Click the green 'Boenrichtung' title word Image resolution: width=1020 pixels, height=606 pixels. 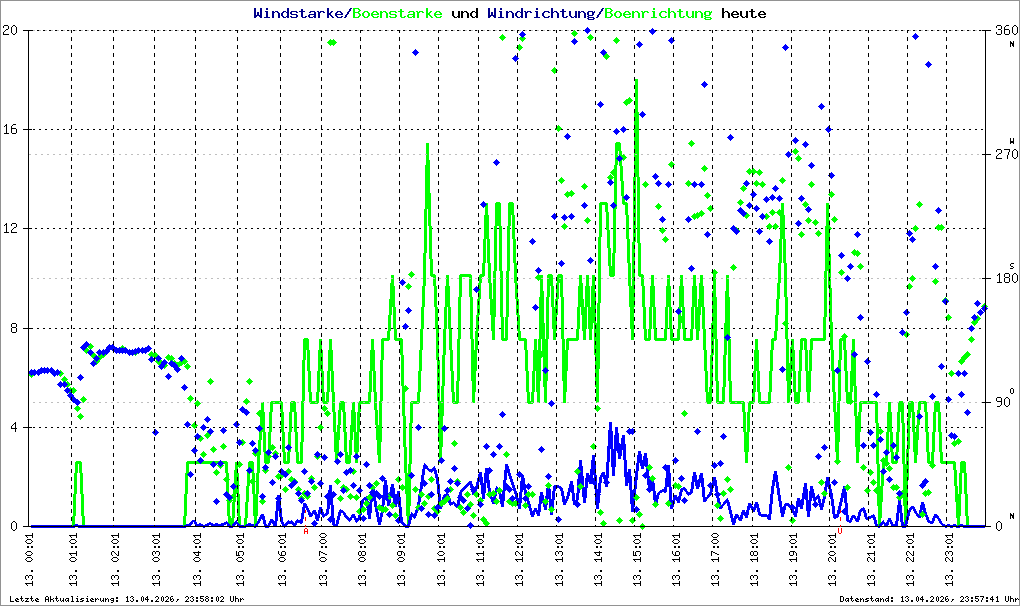(658, 13)
